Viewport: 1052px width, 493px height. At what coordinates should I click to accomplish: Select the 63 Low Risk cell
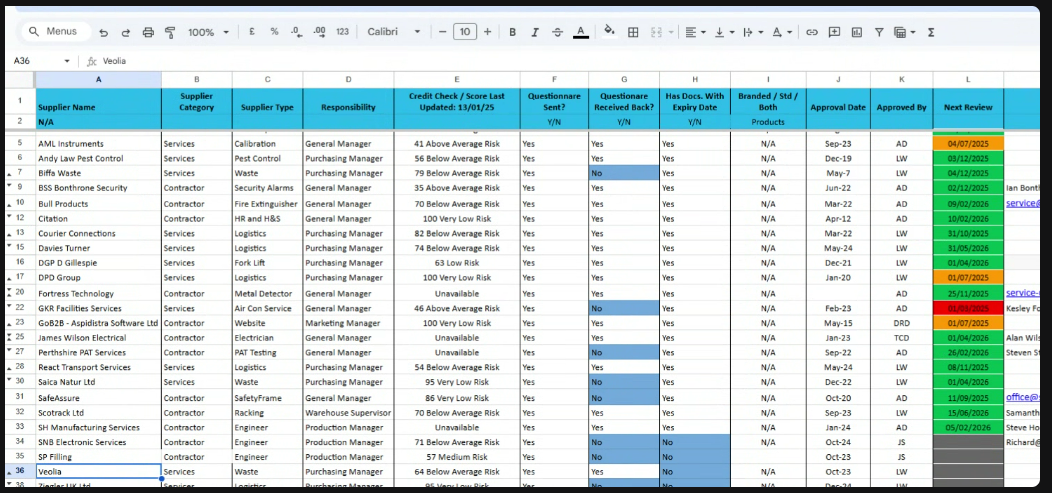tap(457, 262)
